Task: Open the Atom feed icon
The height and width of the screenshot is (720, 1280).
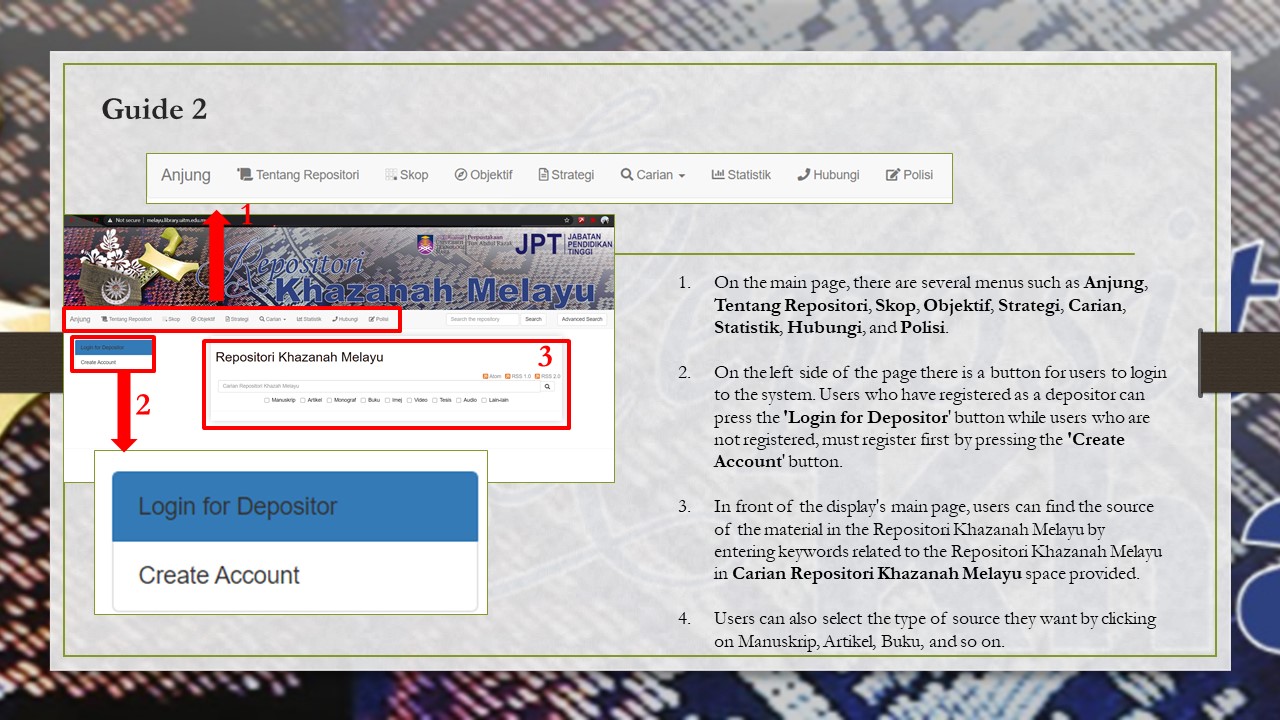Action: click(x=485, y=374)
